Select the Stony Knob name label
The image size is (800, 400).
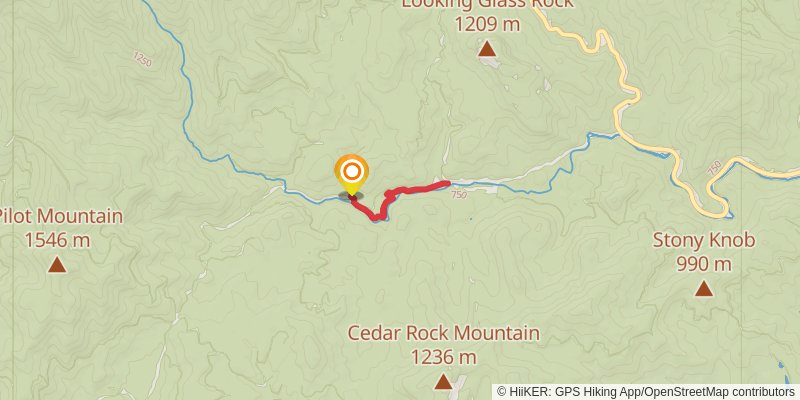(x=704, y=240)
